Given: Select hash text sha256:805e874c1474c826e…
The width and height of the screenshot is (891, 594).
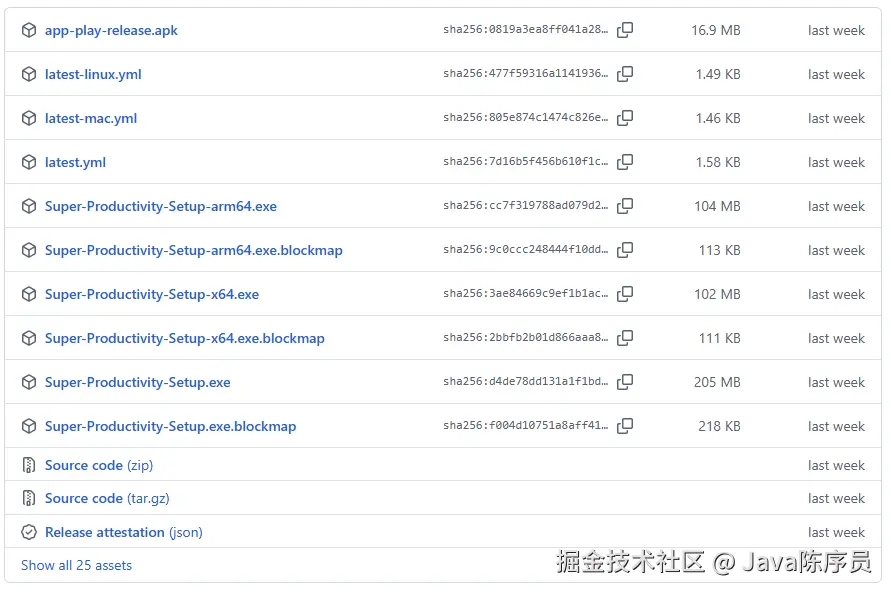Looking at the screenshot, I should 526,117.
